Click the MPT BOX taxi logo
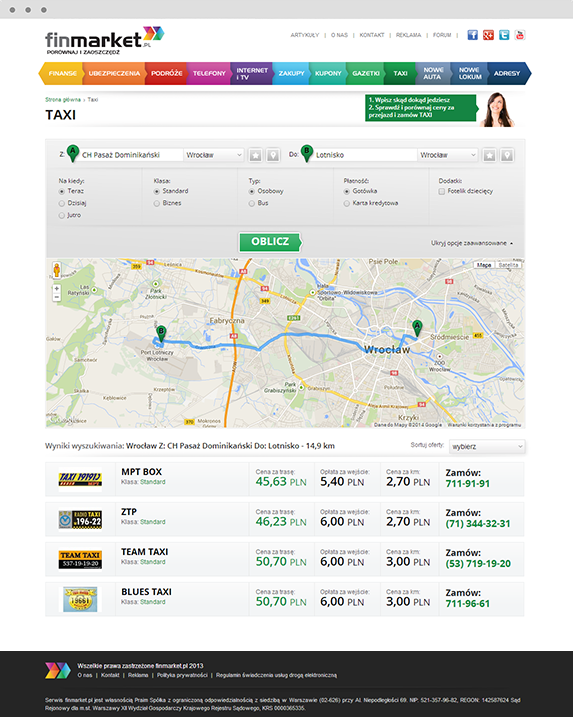 (80, 479)
